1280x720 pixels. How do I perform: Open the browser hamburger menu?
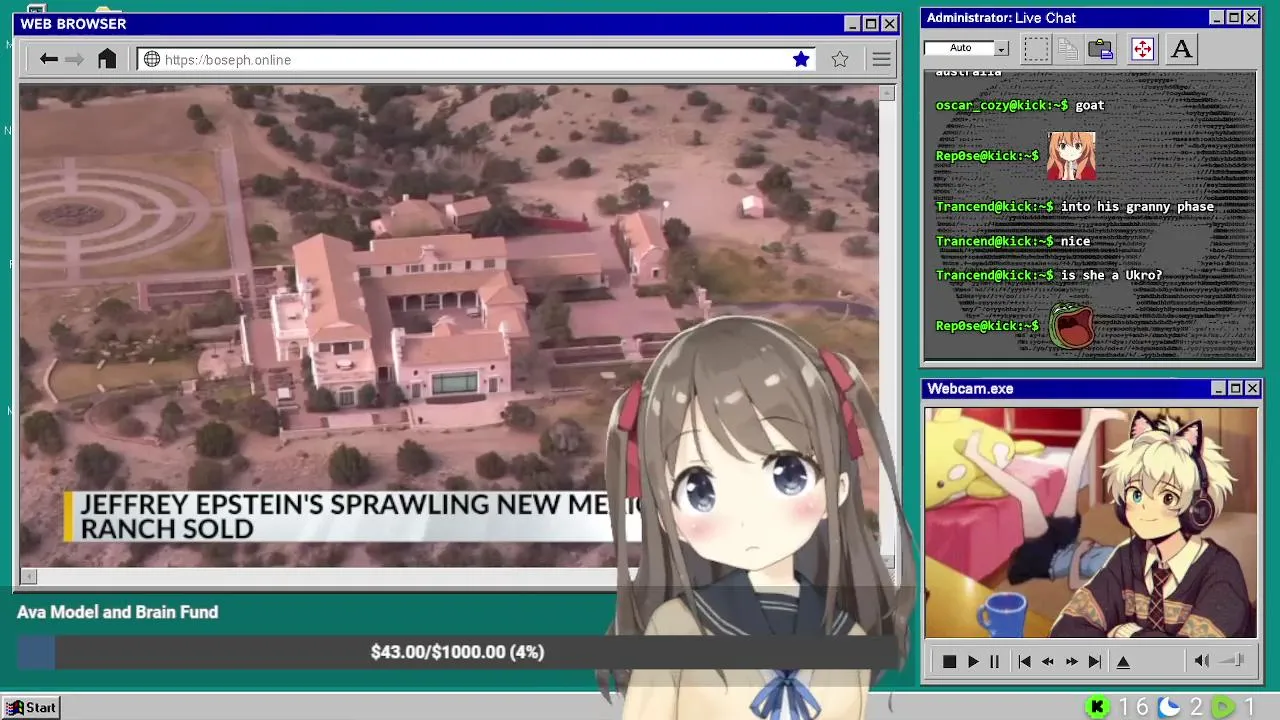[881, 59]
